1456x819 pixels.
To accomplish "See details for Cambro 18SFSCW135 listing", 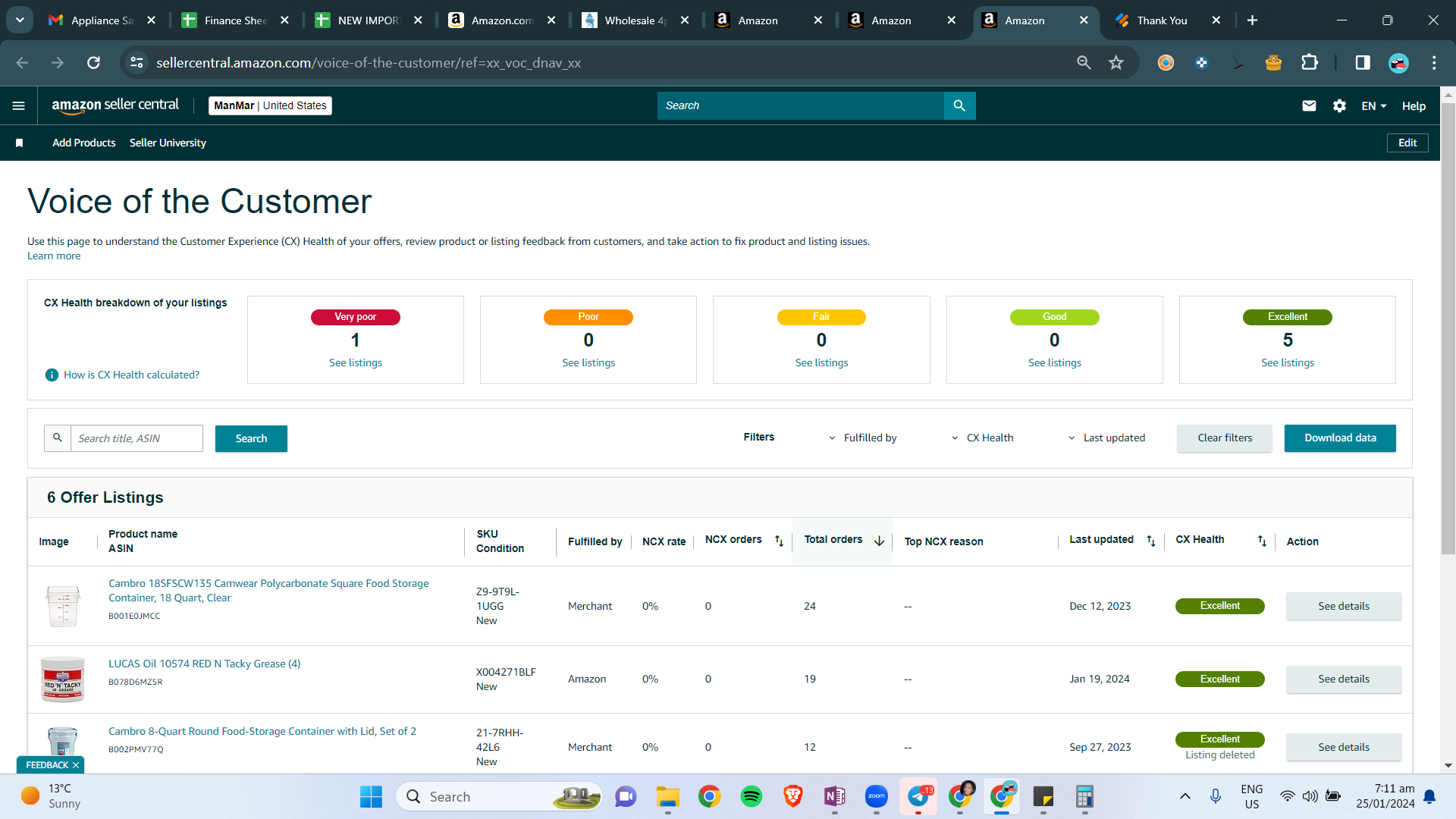I will 1344,607.
